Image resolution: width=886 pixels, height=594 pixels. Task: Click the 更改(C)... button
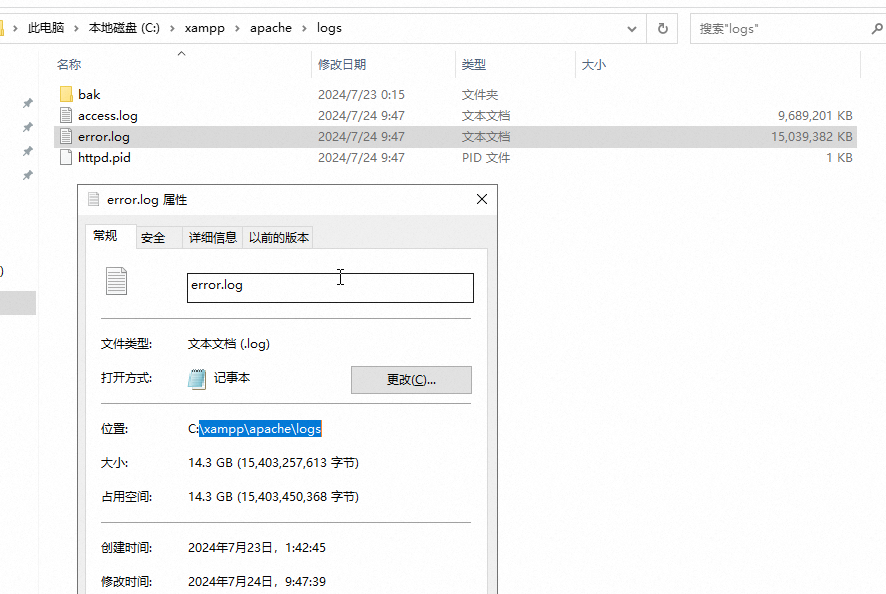[x=411, y=380]
